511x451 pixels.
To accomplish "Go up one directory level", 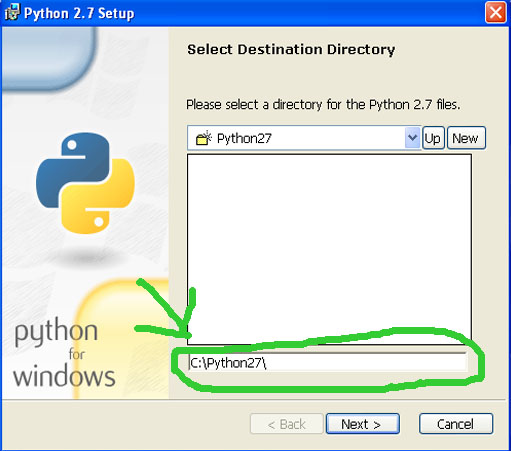I will (433, 138).
